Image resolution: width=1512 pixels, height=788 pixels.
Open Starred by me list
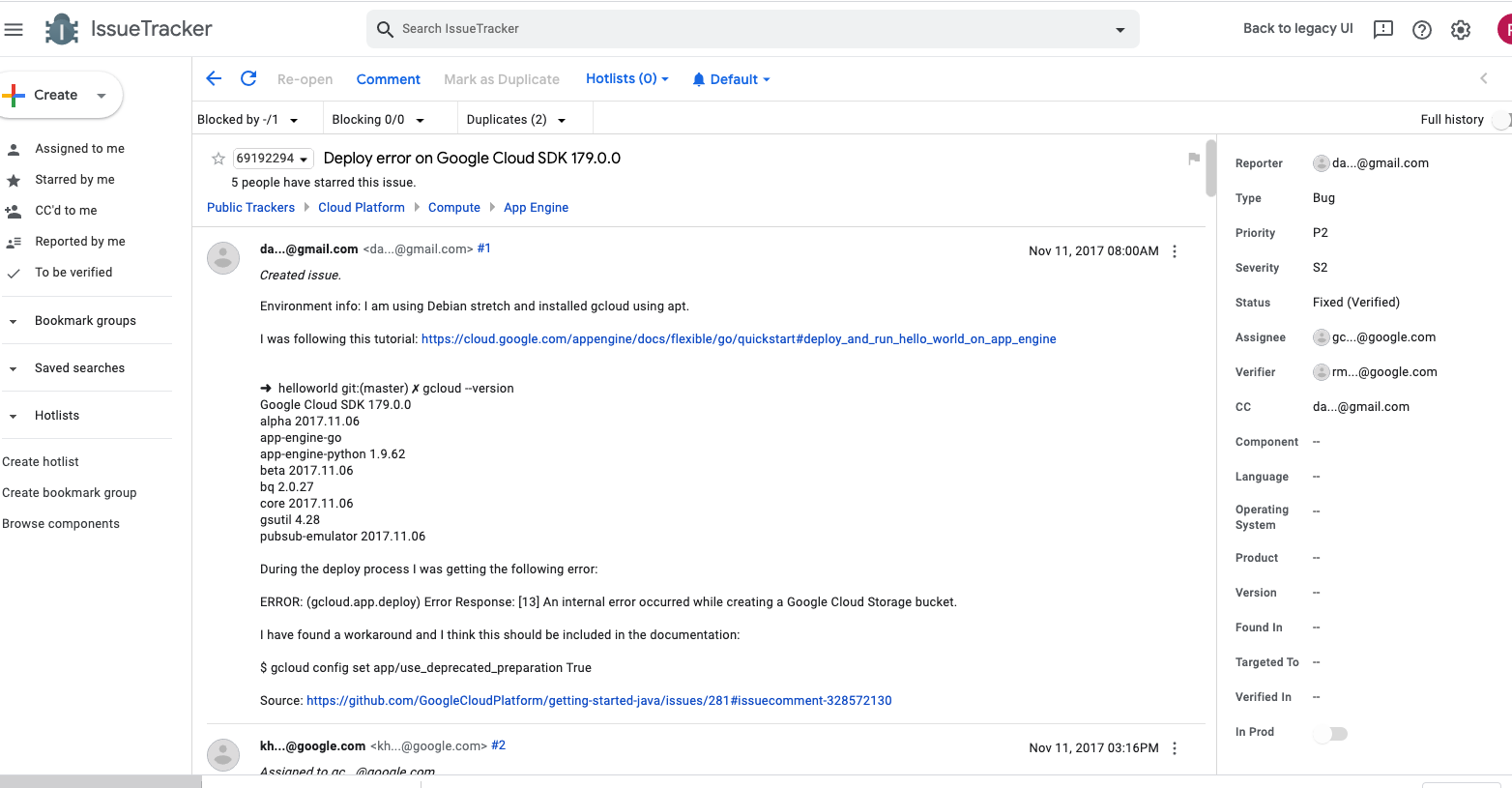(x=74, y=180)
